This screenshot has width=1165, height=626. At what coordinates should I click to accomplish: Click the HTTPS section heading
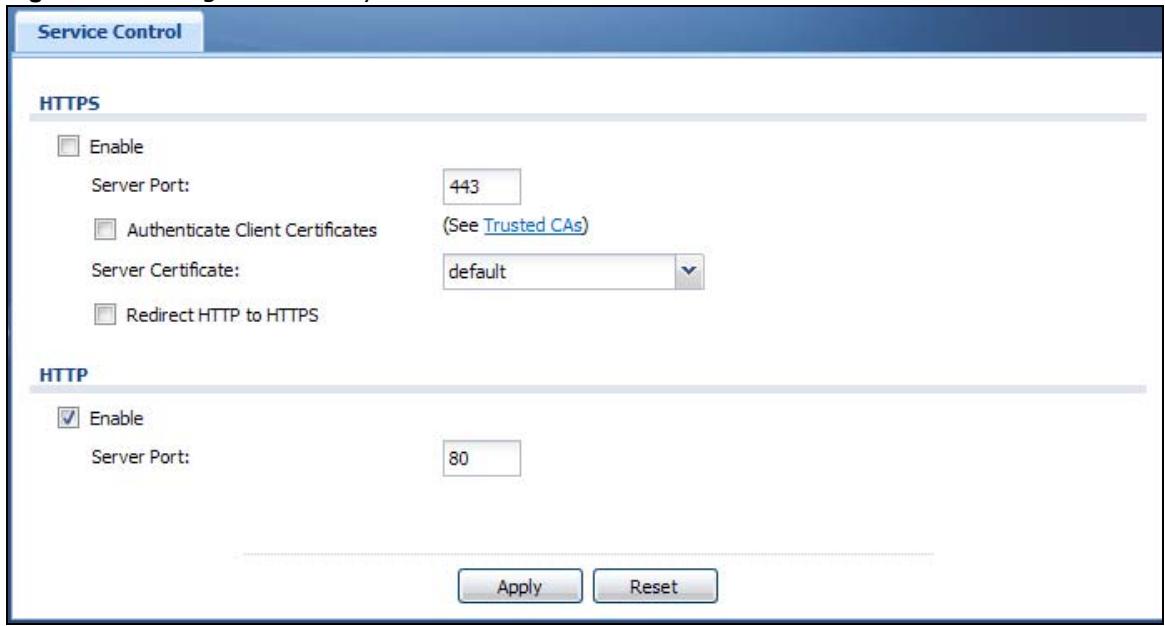coord(69,103)
